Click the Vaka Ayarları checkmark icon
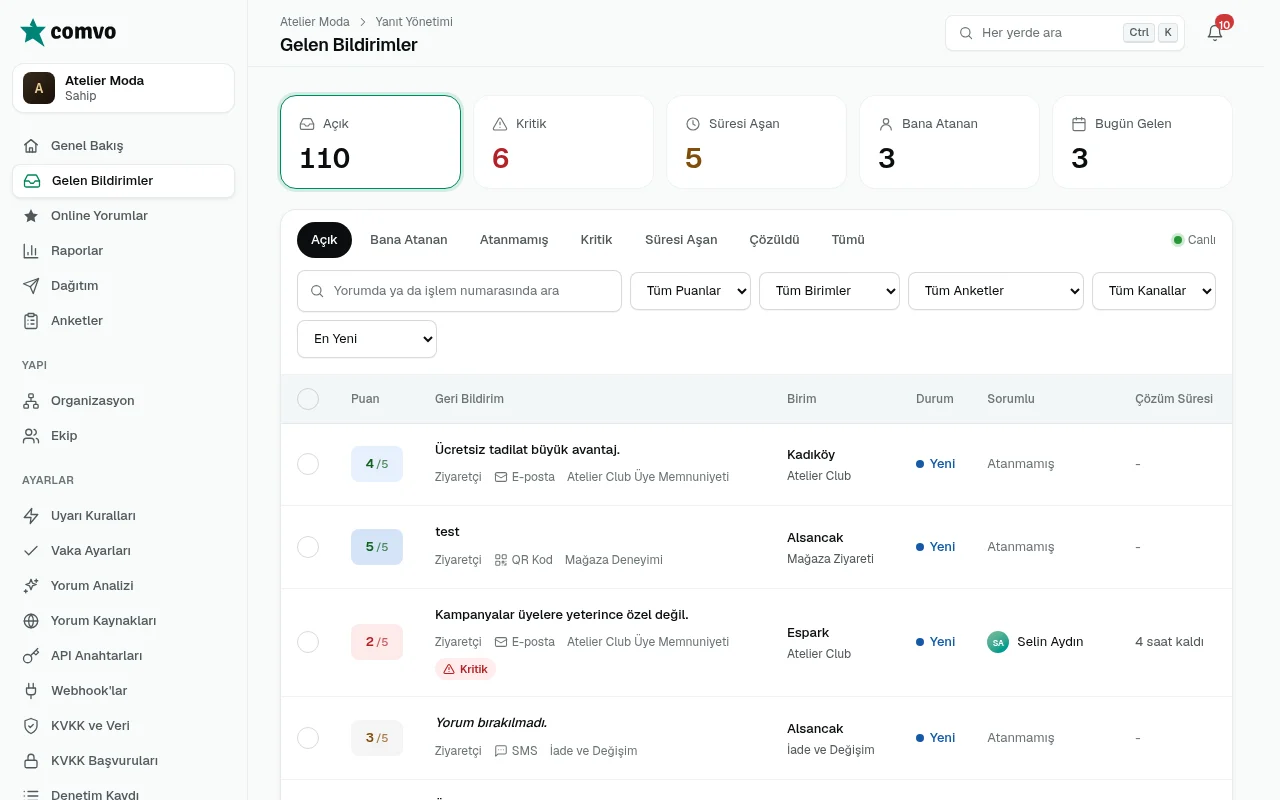This screenshot has height=800, width=1280. 31,551
